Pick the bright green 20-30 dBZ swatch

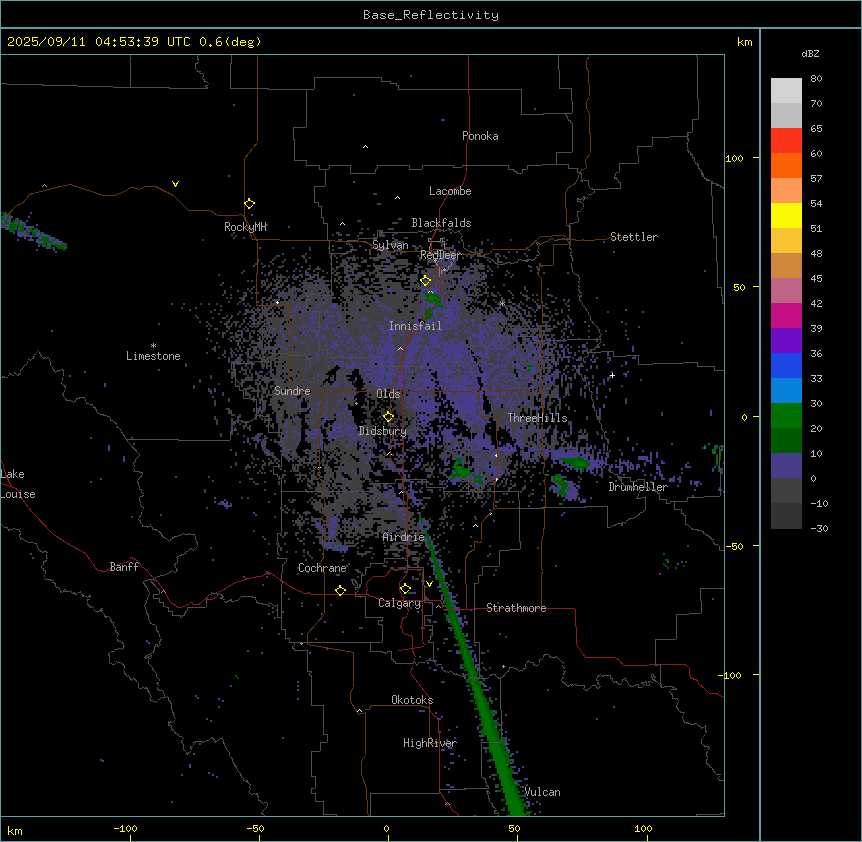[x=786, y=416]
